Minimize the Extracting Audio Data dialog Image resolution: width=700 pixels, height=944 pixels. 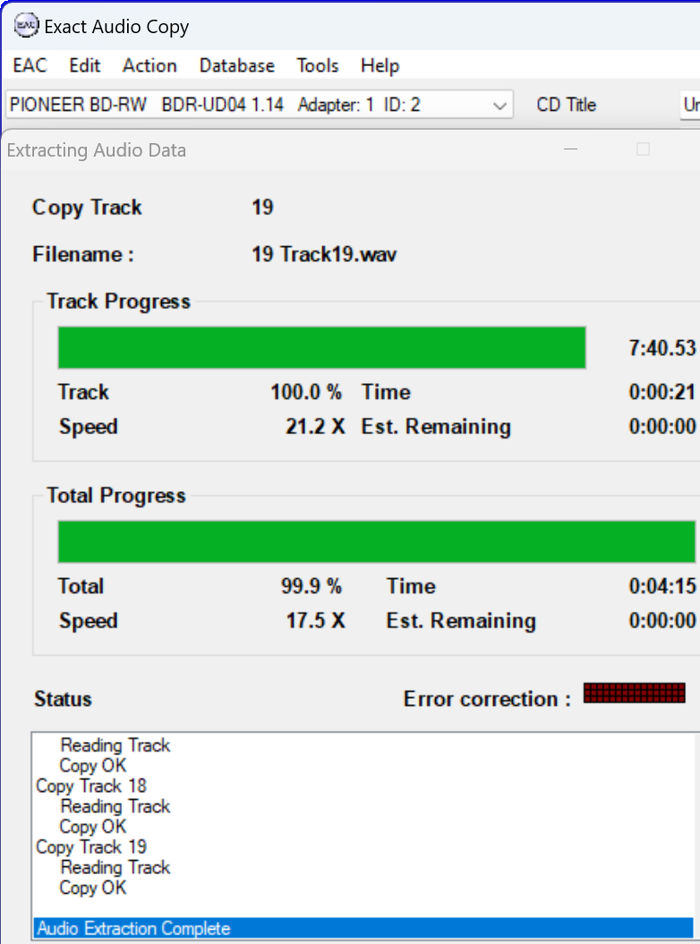571,149
